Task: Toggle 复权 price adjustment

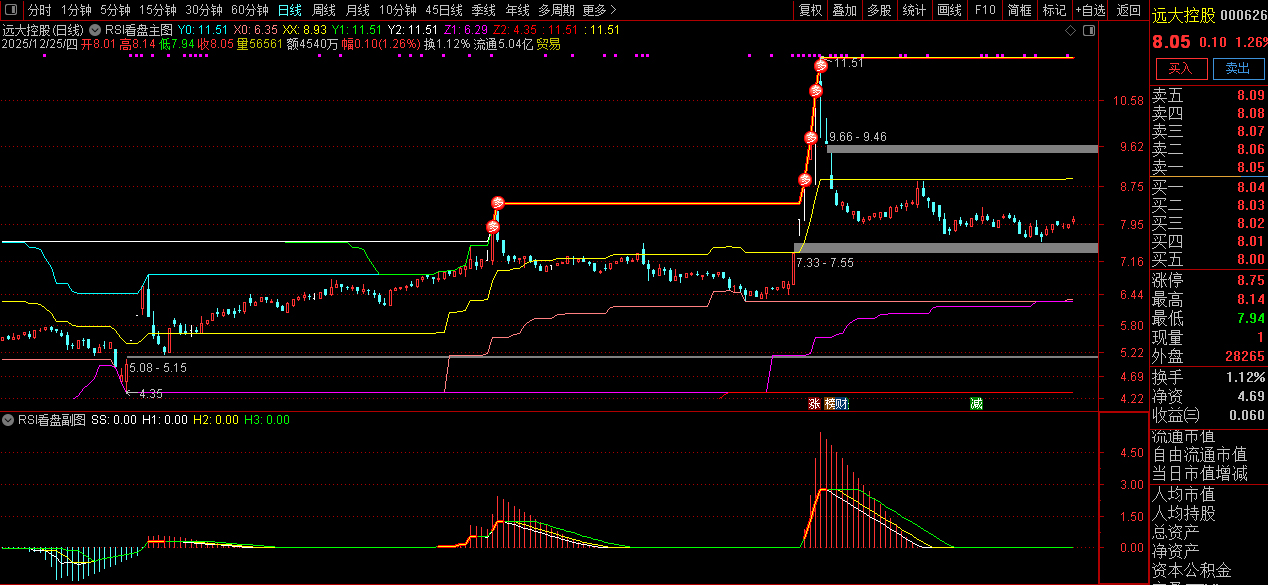Action: point(810,10)
